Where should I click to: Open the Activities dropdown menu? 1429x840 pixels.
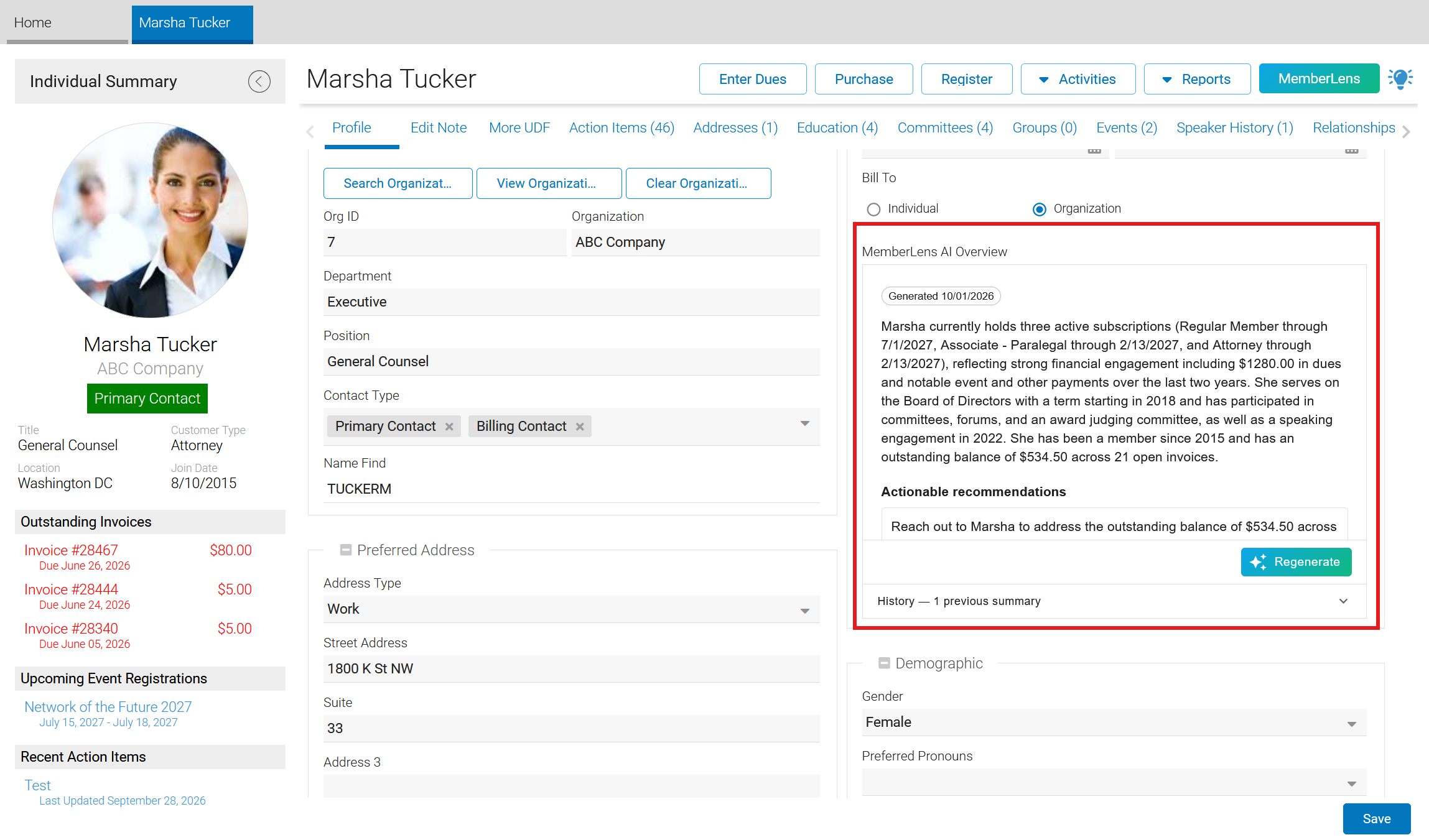[1078, 79]
